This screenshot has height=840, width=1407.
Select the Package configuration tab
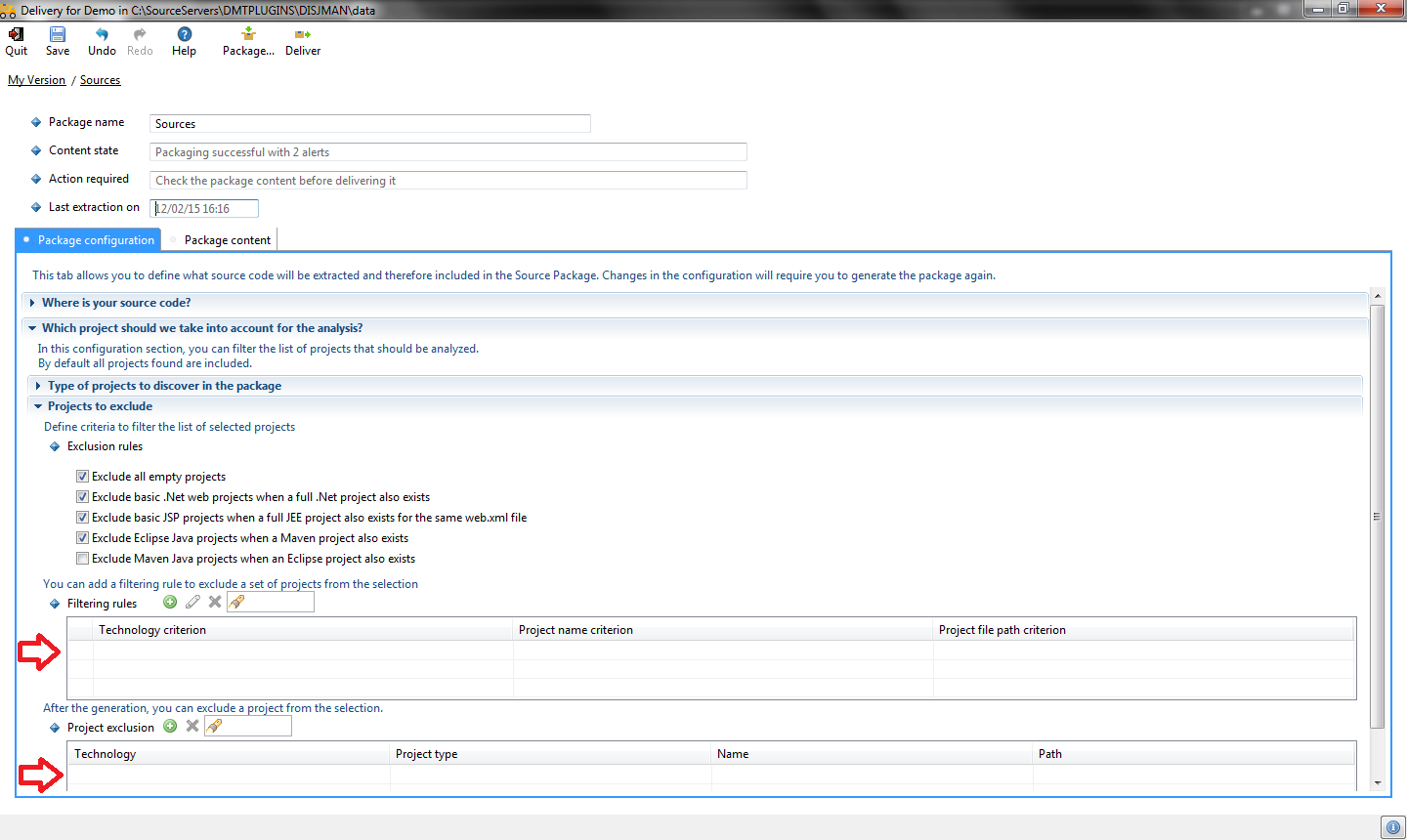(96, 240)
